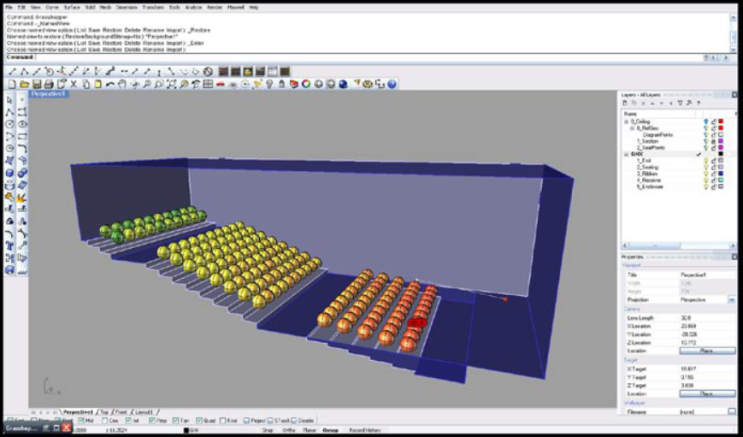Viewport: 743px width, 437px height.
Task: Open the color wheel icon
Action: coord(306,84)
